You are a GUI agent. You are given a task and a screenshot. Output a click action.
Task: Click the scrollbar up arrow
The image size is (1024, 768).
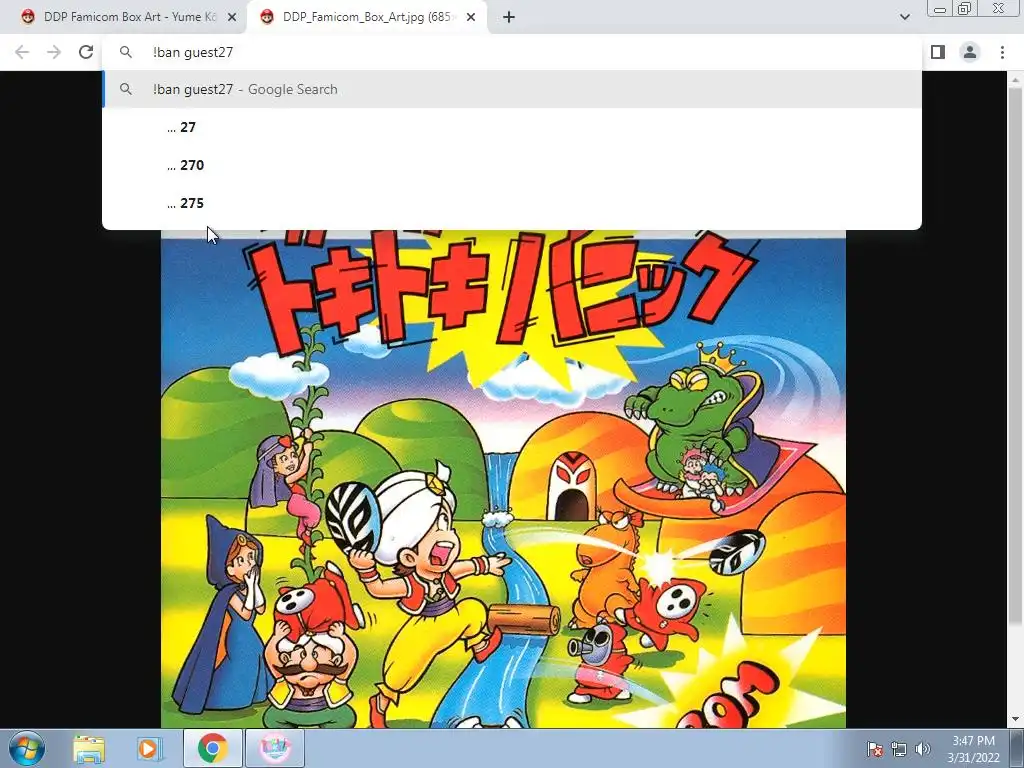[x=1015, y=79]
